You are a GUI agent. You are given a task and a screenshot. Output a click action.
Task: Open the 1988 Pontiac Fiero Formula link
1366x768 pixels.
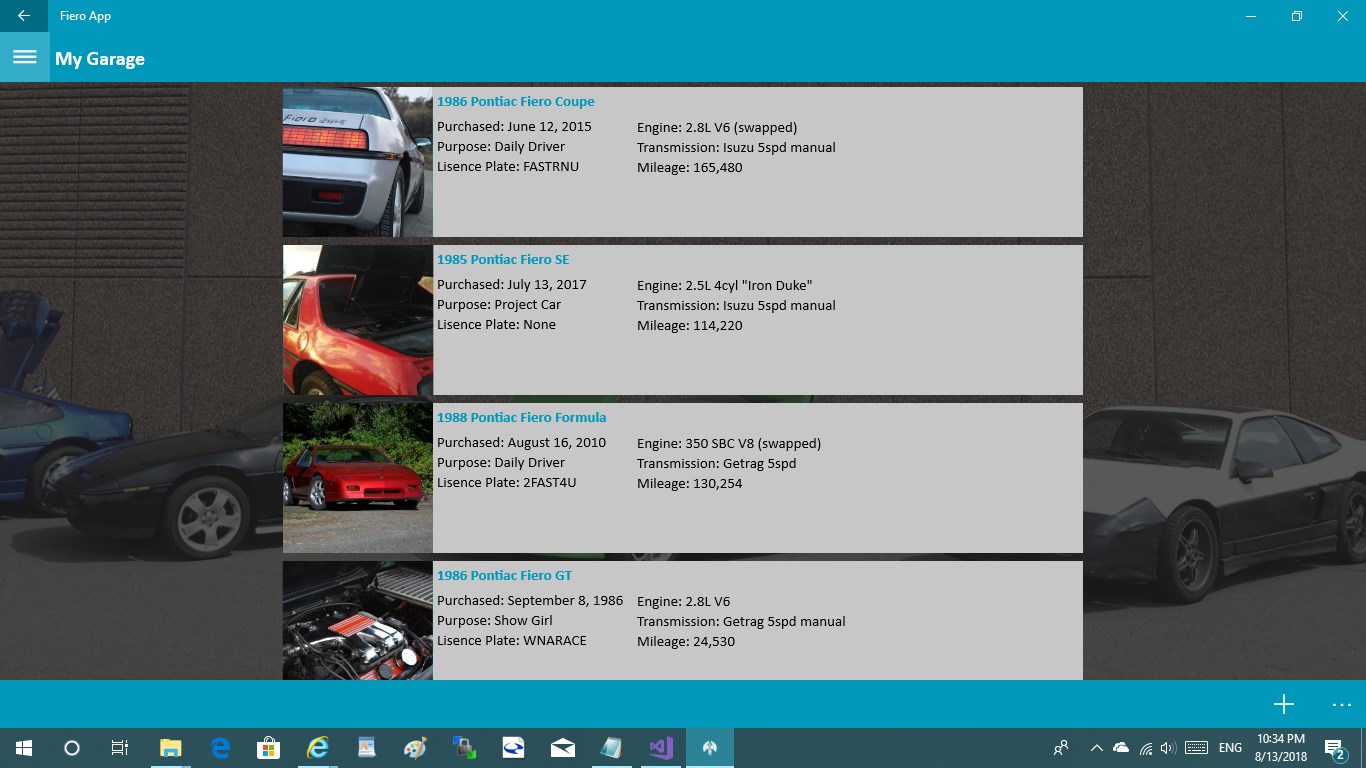tap(522, 417)
